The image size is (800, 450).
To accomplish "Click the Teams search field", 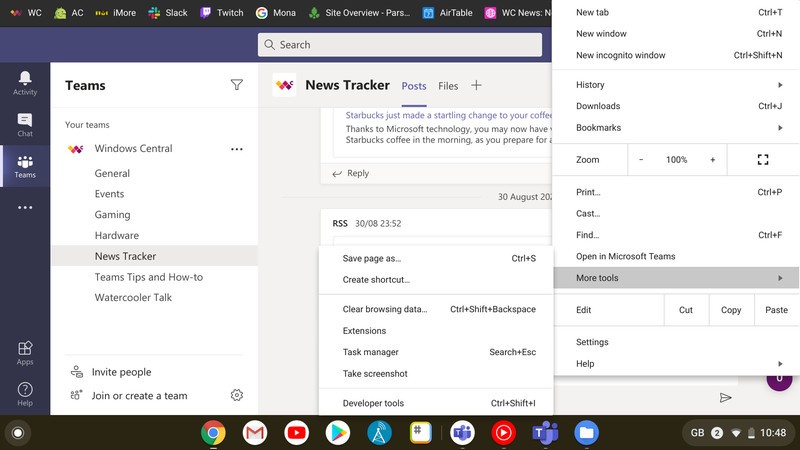I will pos(400,45).
